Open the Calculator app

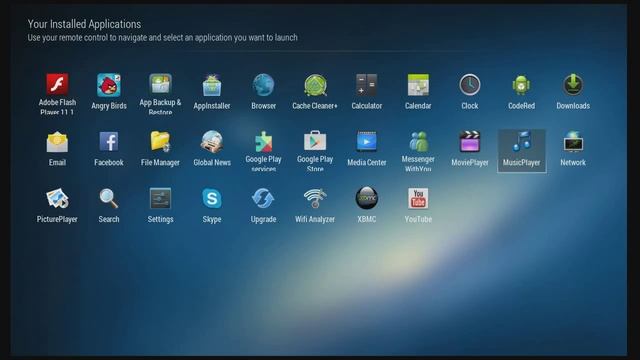[x=367, y=92]
